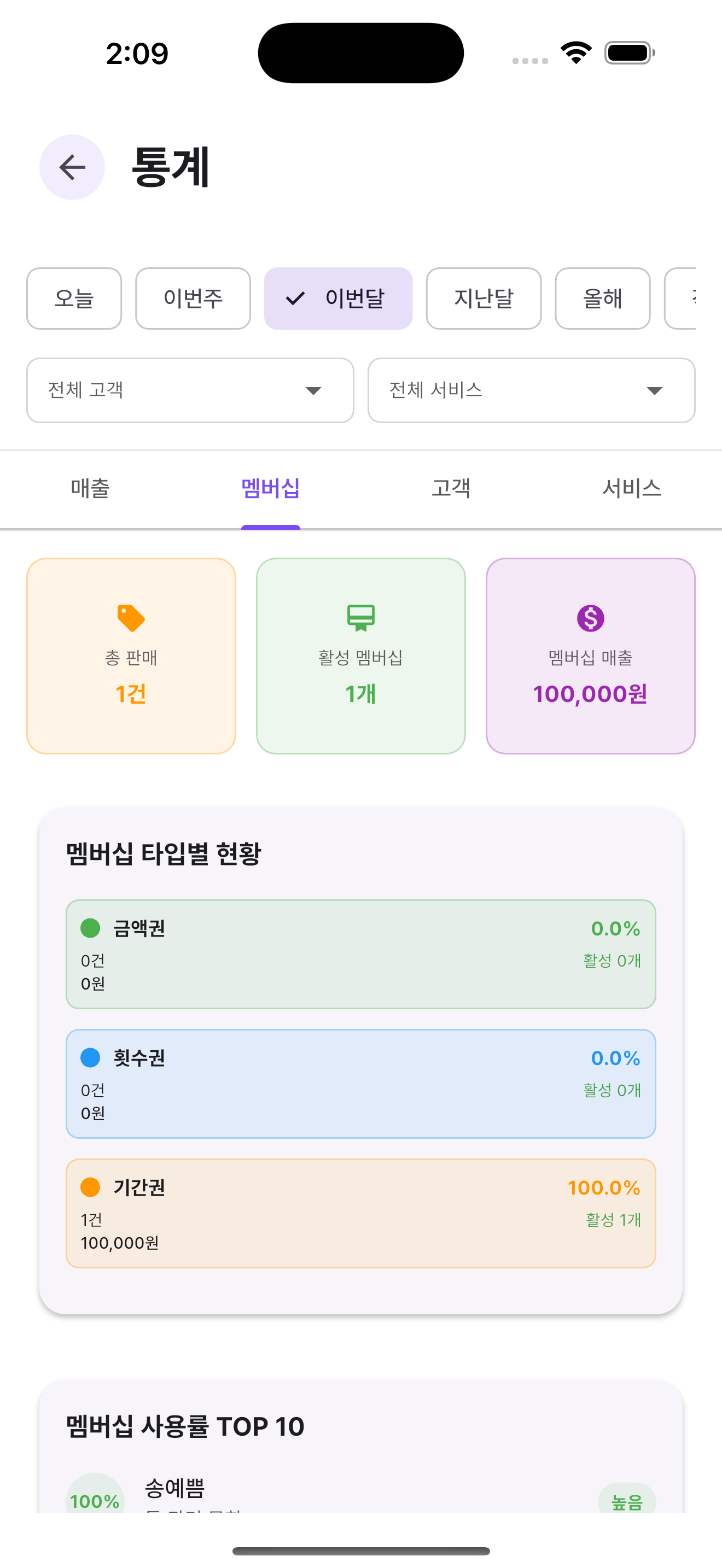Click the green membership card icon
Screen dimensions: 722x1568
tap(360, 618)
